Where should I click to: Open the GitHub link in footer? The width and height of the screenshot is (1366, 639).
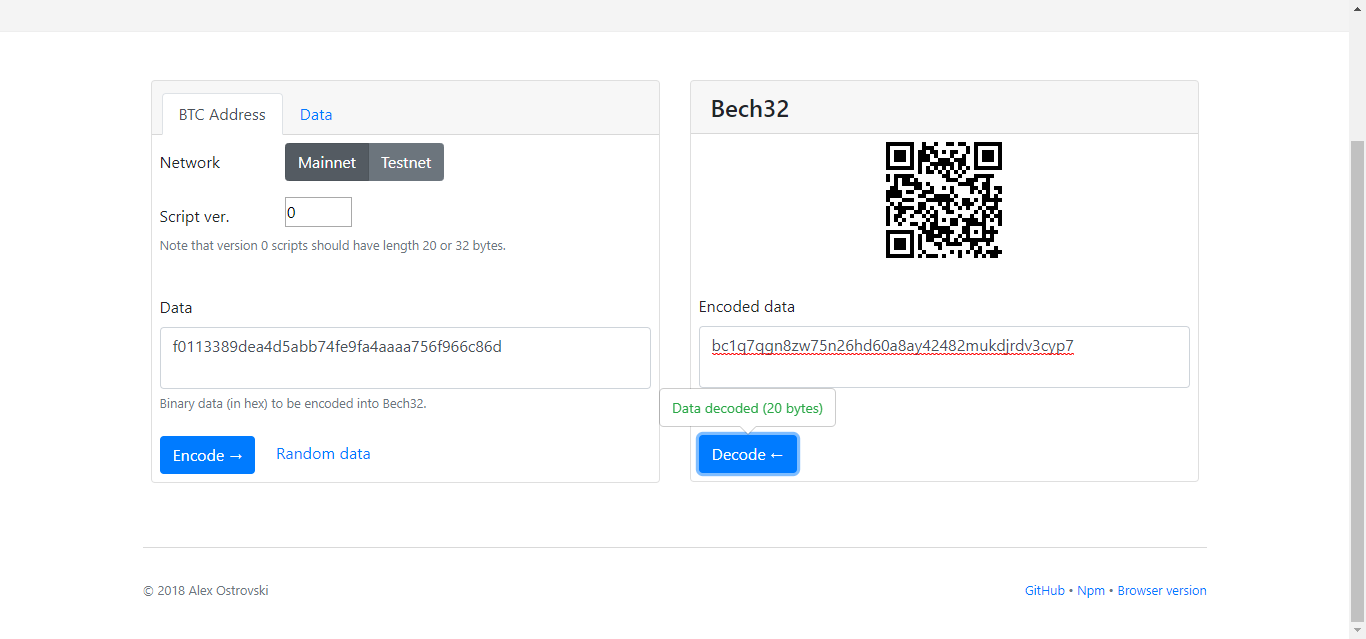click(1045, 591)
